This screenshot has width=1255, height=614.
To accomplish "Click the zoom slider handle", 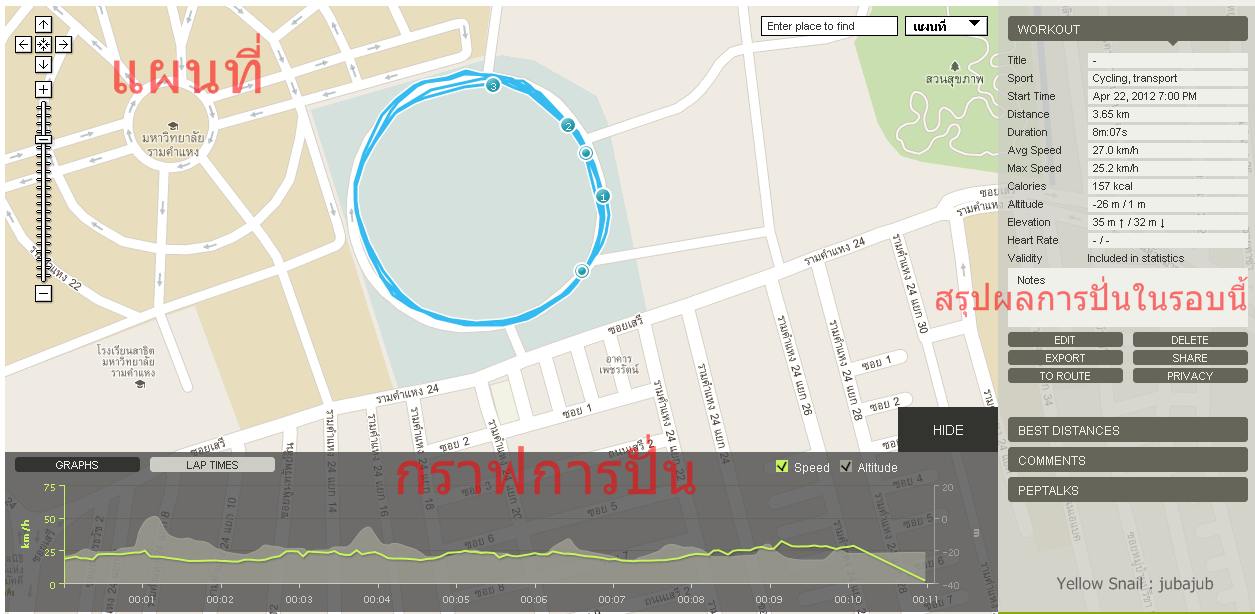I will pyautogui.click(x=43, y=139).
